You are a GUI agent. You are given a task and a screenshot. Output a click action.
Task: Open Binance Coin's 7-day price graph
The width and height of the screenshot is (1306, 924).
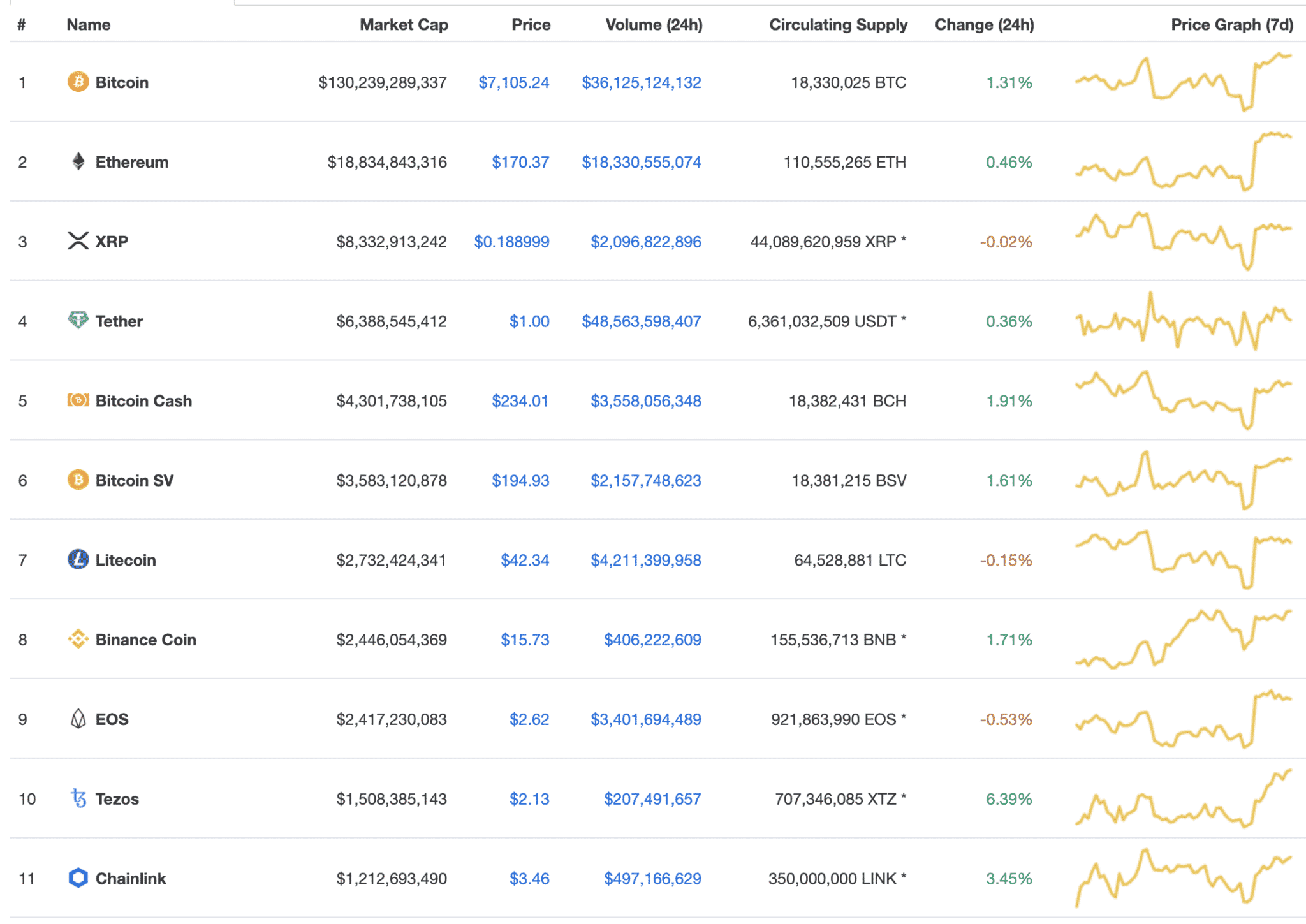click(x=1184, y=639)
